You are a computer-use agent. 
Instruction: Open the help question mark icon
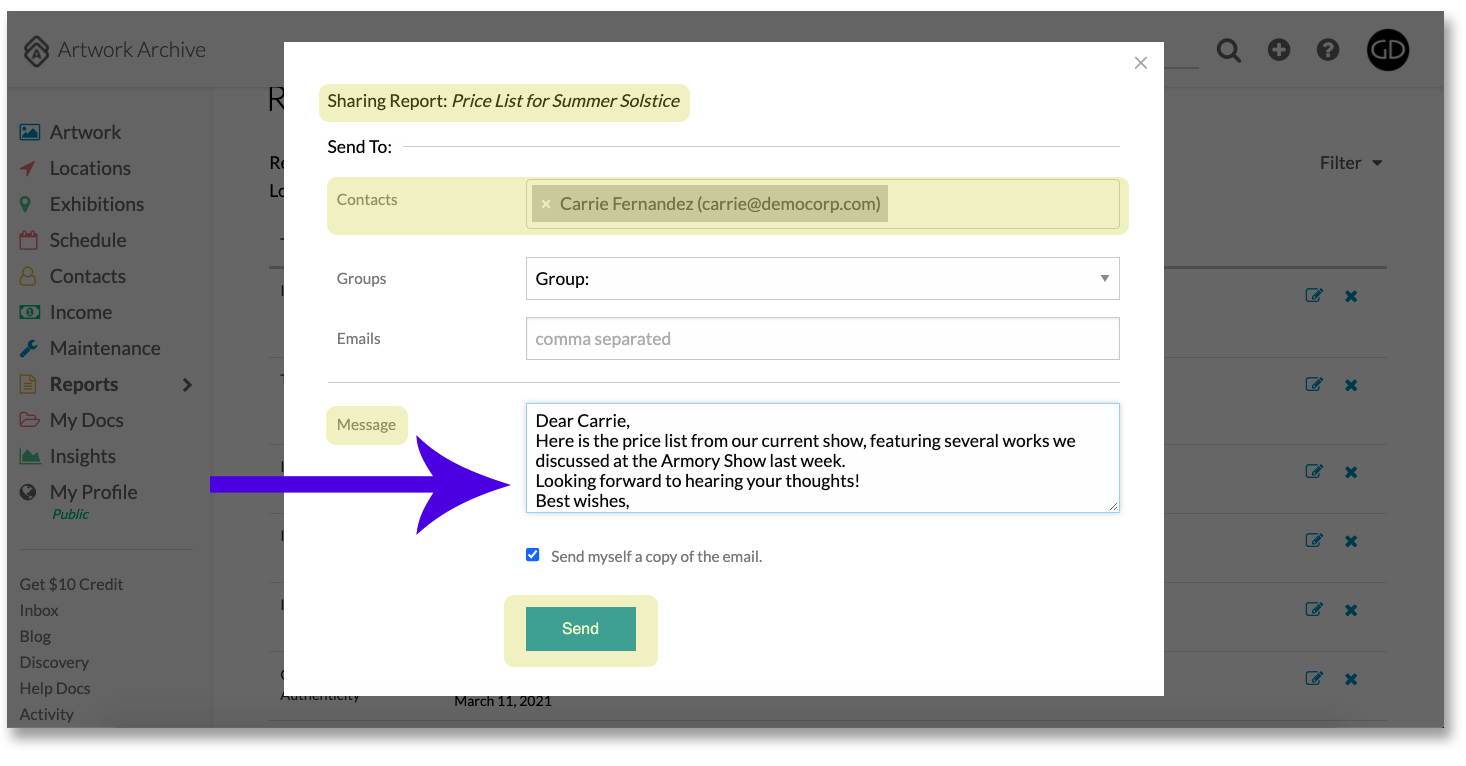(x=1328, y=50)
